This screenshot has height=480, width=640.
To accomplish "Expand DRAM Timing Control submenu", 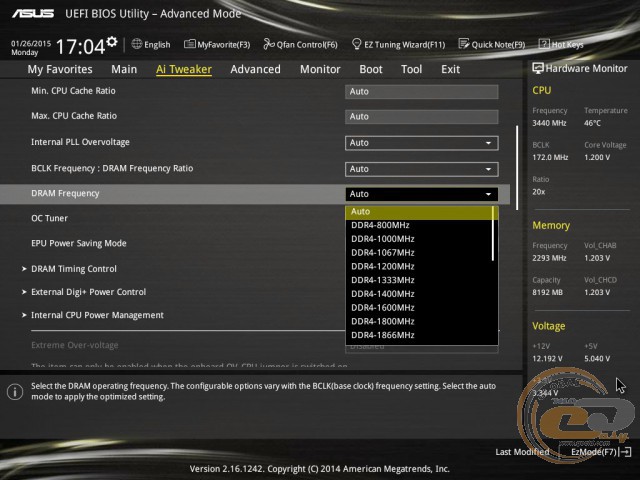I will [74, 269].
